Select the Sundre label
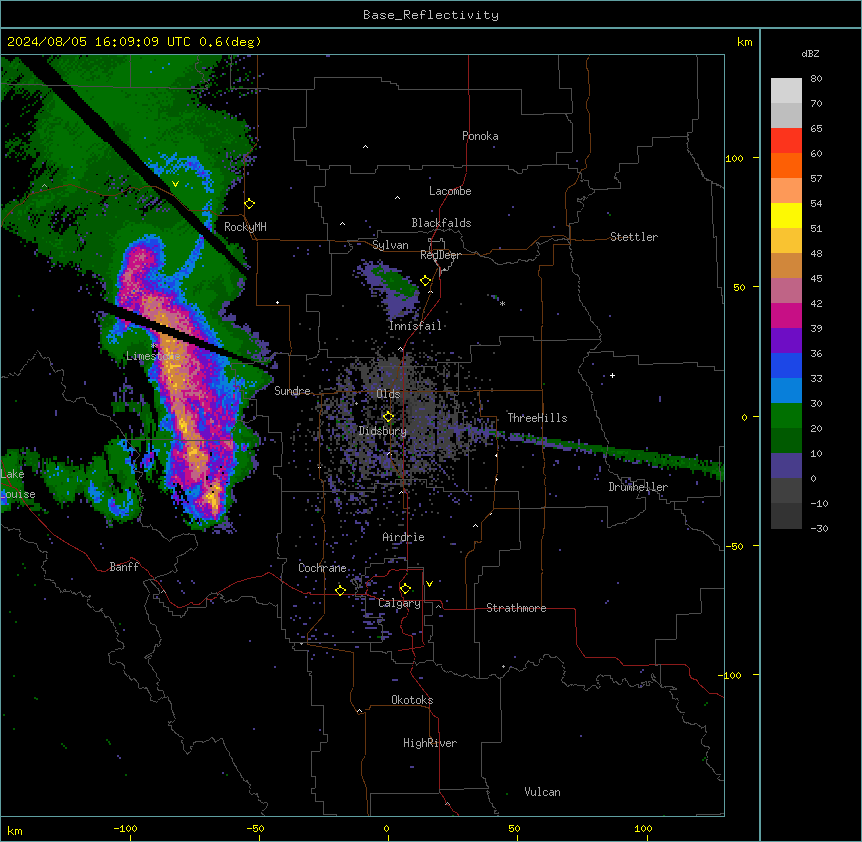This screenshot has width=862, height=842. 292,391
